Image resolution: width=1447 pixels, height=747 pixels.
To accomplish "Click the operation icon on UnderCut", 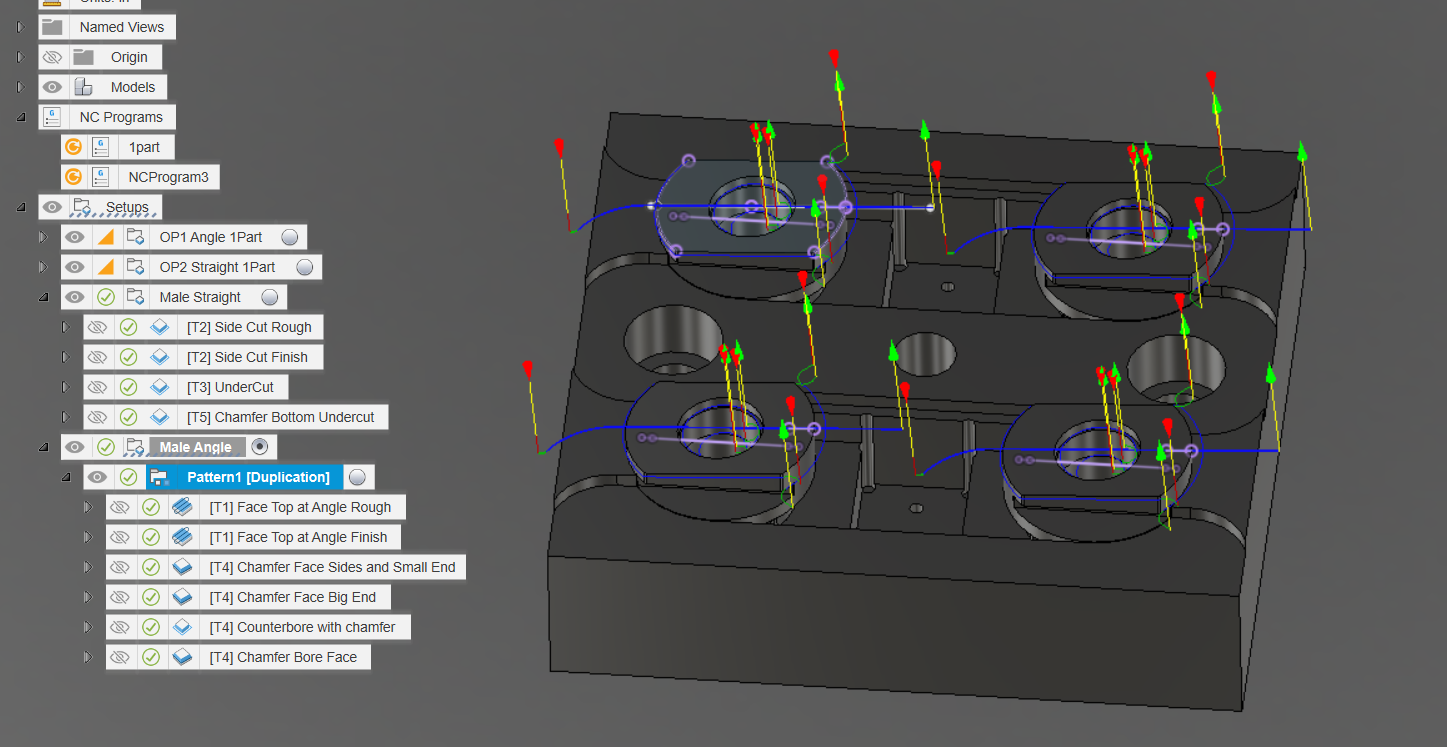I will click(x=159, y=387).
